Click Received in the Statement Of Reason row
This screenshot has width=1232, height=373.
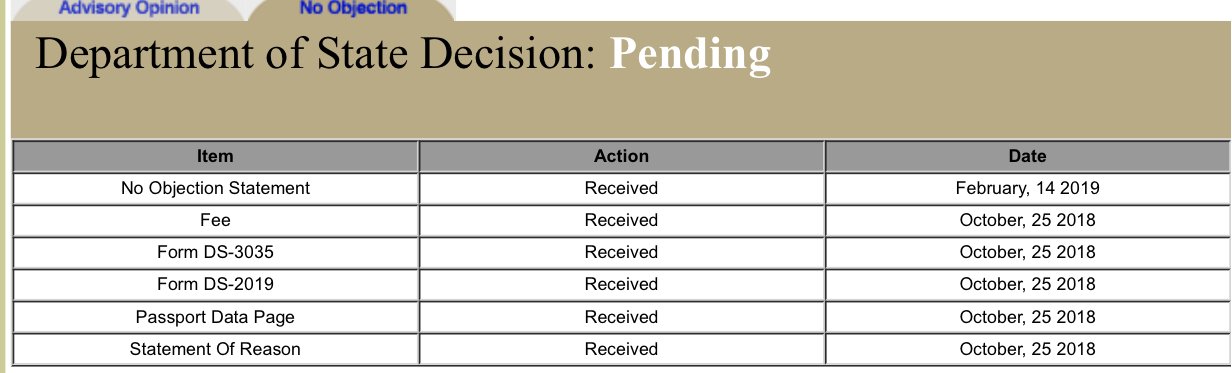point(621,349)
